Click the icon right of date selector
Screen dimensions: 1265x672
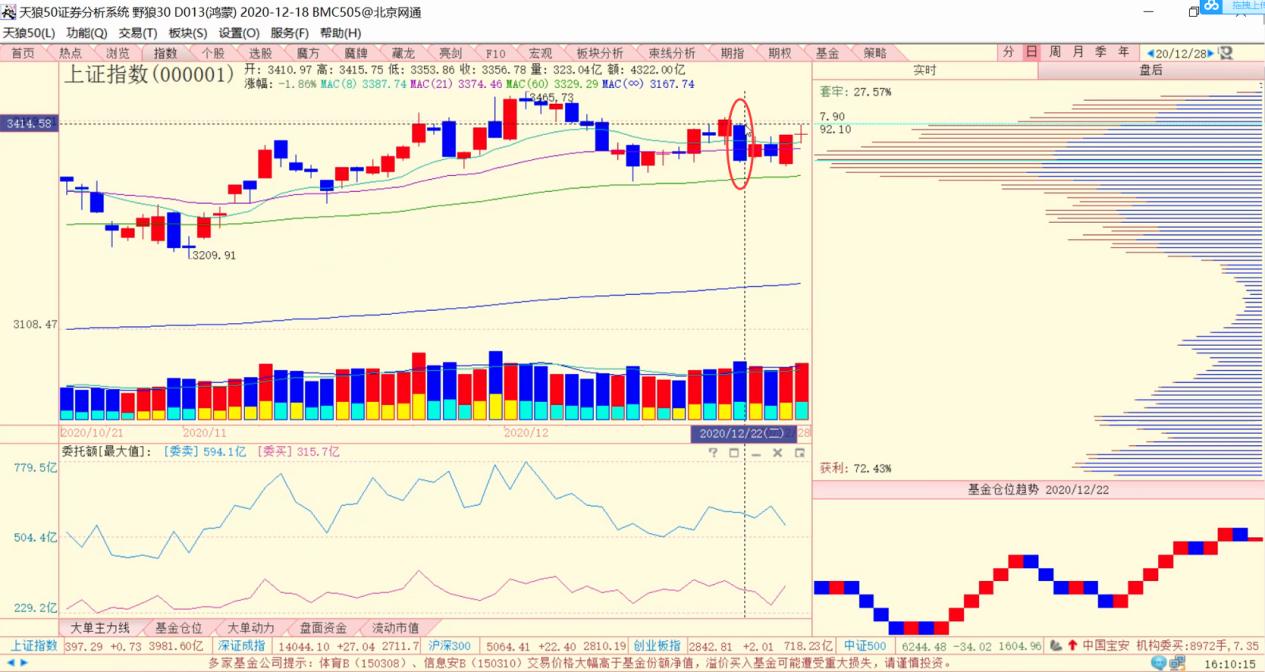point(1226,53)
